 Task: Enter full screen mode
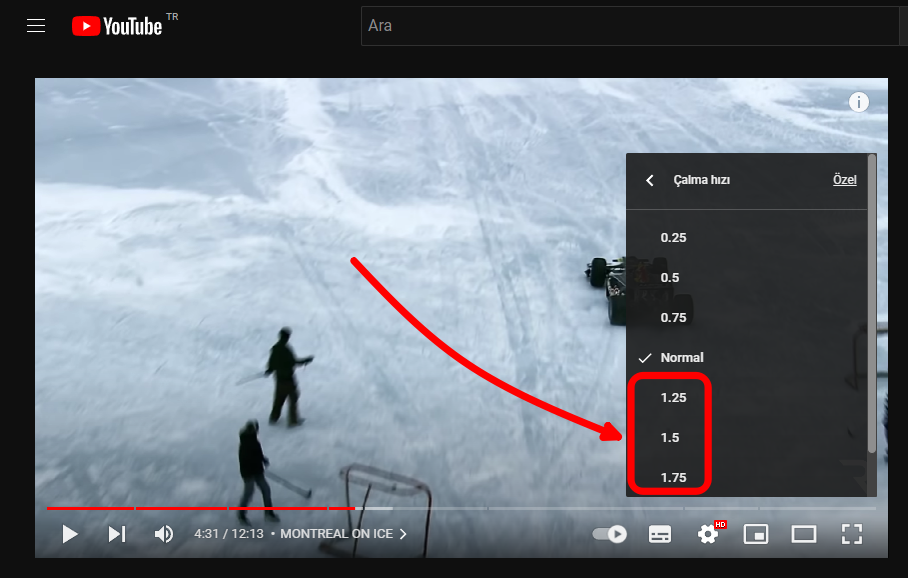click(x=851, y=534)
